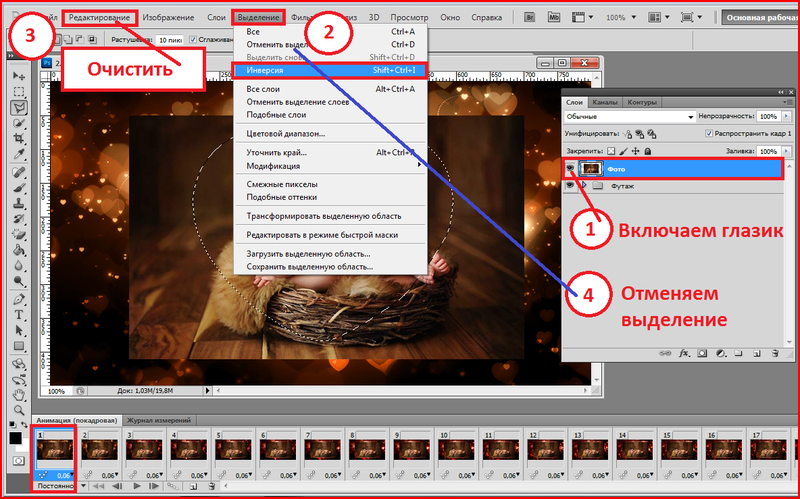Screen dimensions: 800x499
Task: Open the Непрозрачность slider arrow
Action: pyautogui.click(x=786, y=116)
